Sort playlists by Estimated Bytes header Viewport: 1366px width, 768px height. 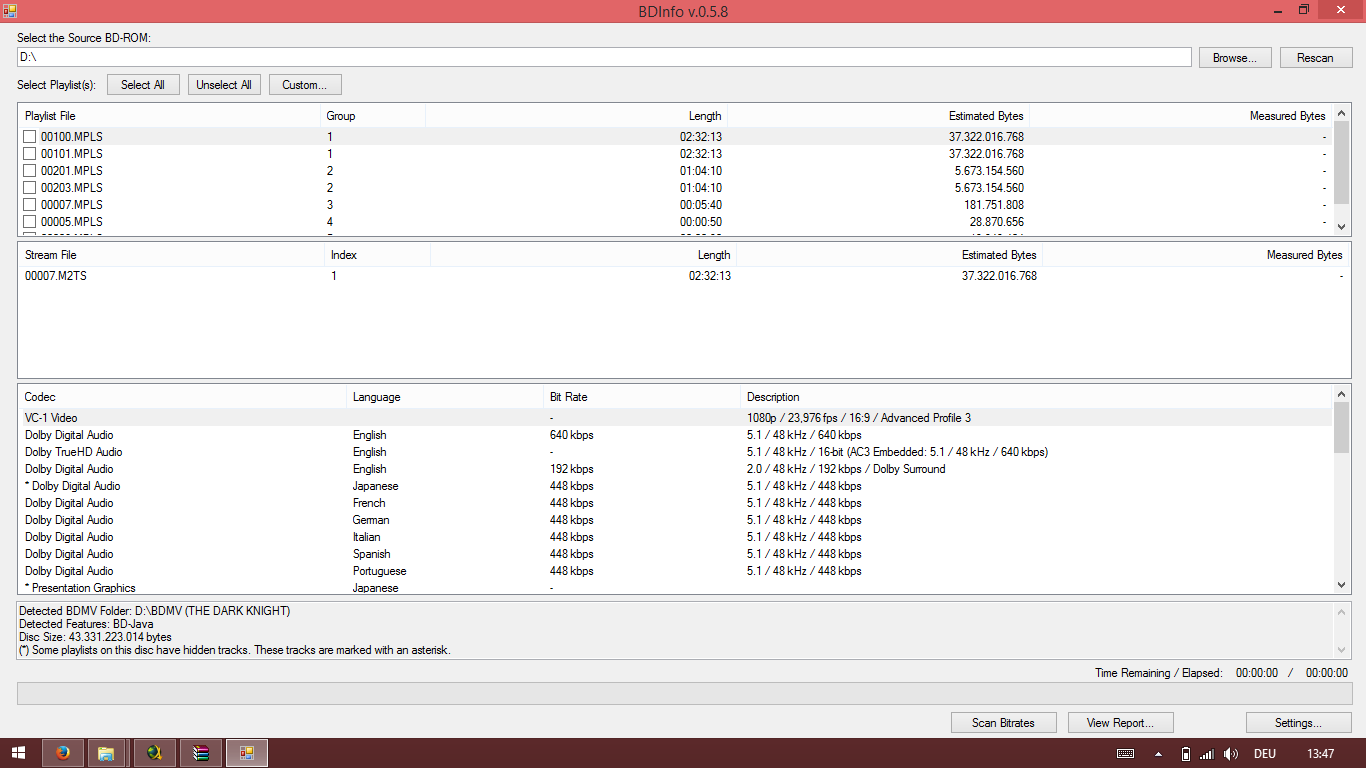coord(879,116)
